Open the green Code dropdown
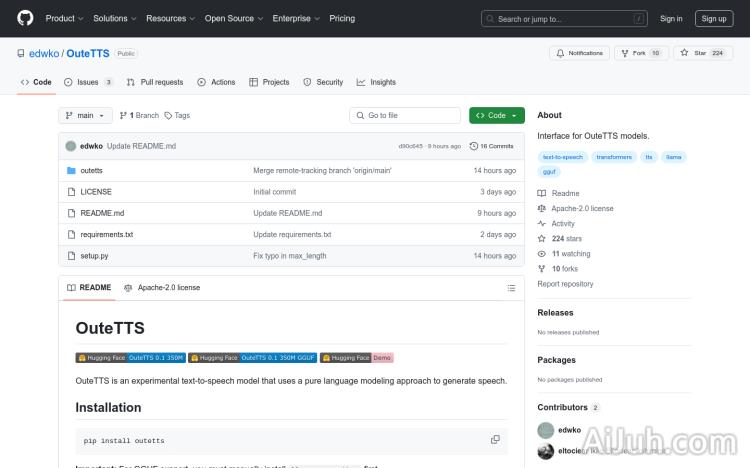This screenshot has width=750, height=468. tap(496, 115)
